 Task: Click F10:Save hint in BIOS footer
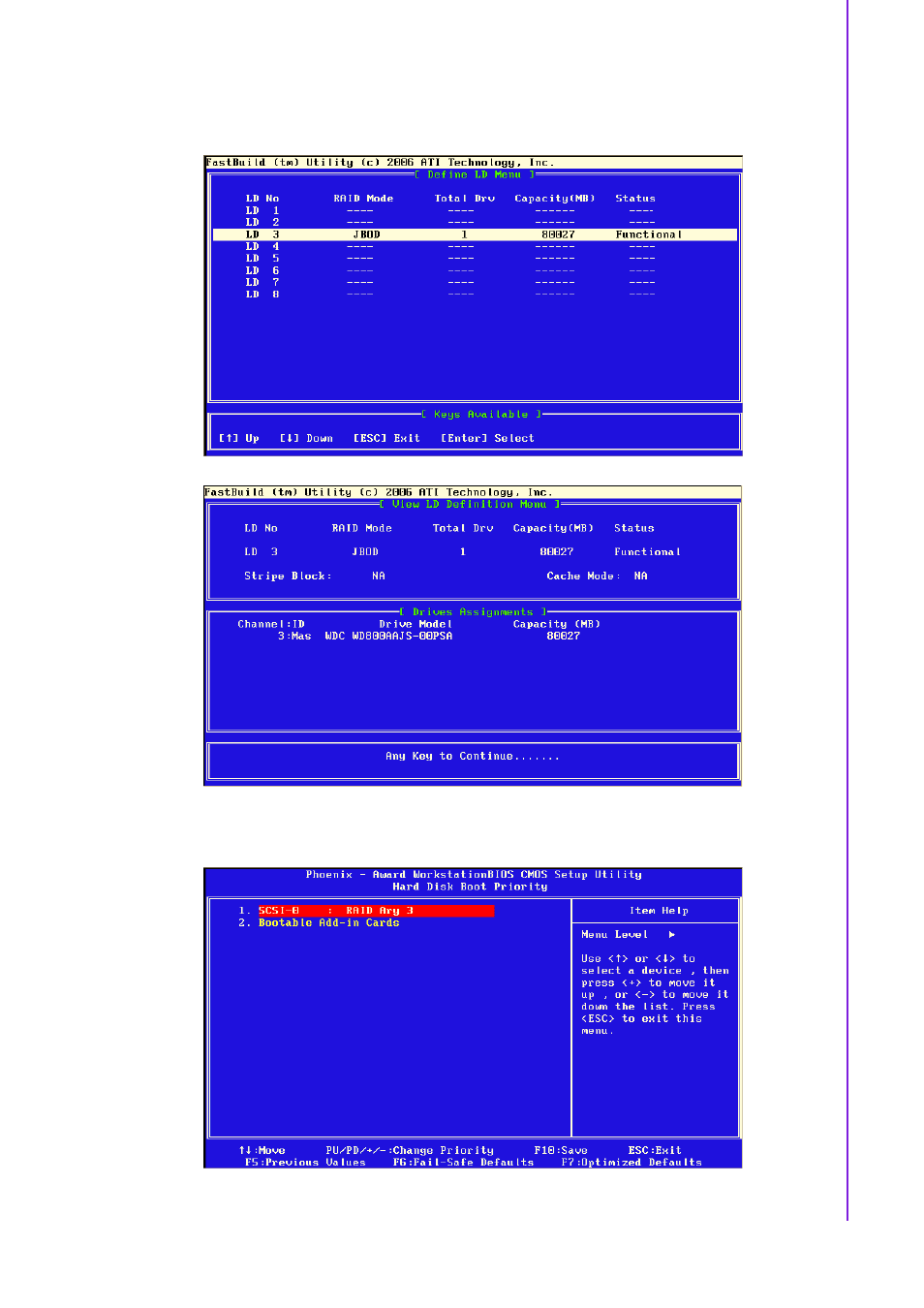pos(561,1151)
